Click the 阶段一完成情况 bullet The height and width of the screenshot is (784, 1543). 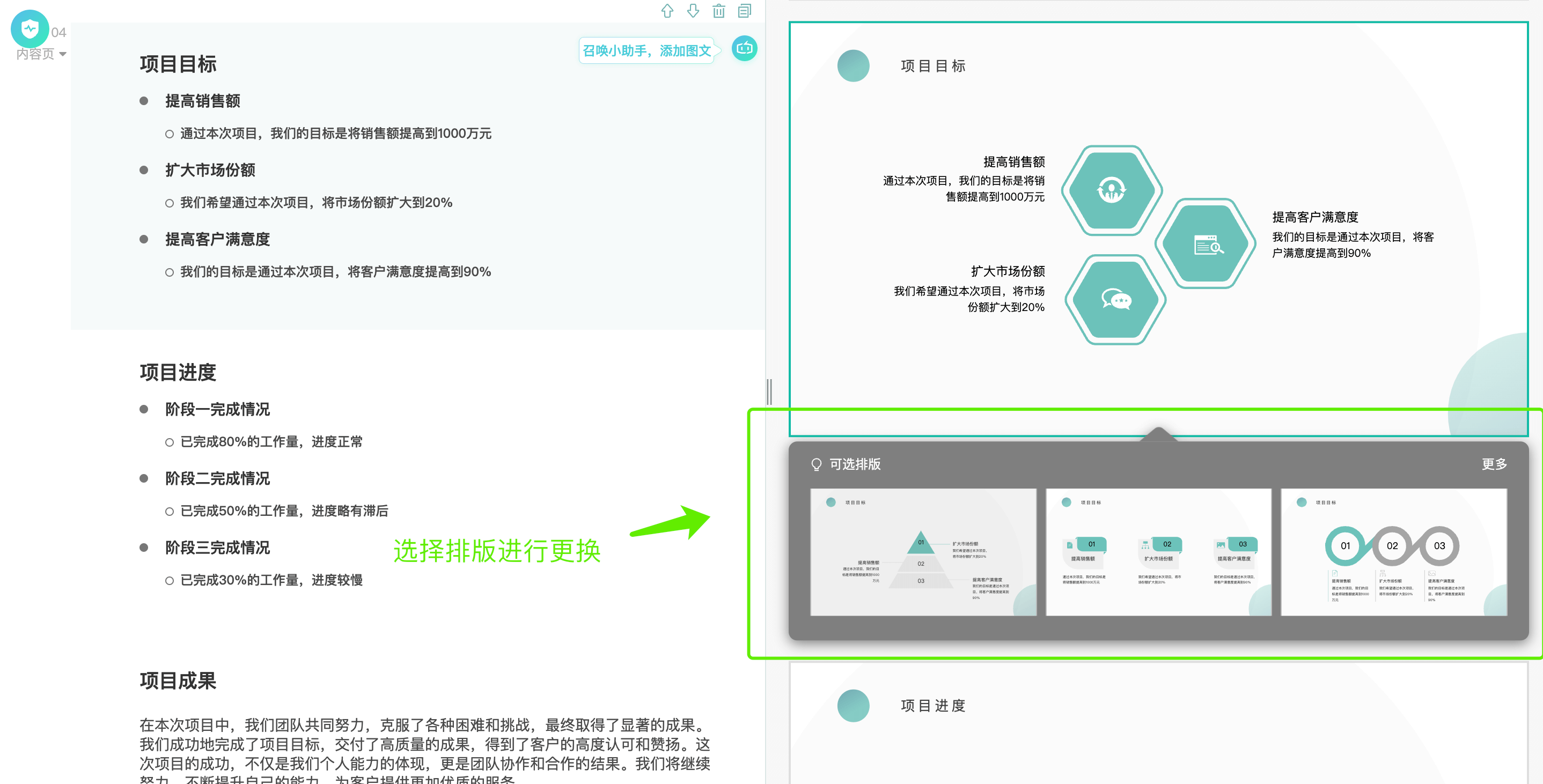[x=217, y=409]
